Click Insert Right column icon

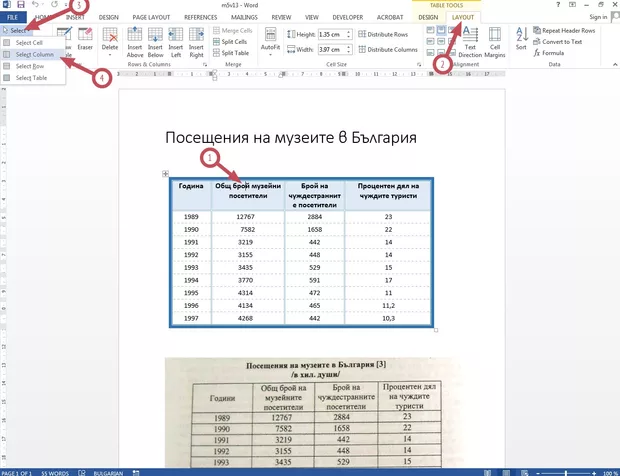pyautogui.click(x=196, y=42)
